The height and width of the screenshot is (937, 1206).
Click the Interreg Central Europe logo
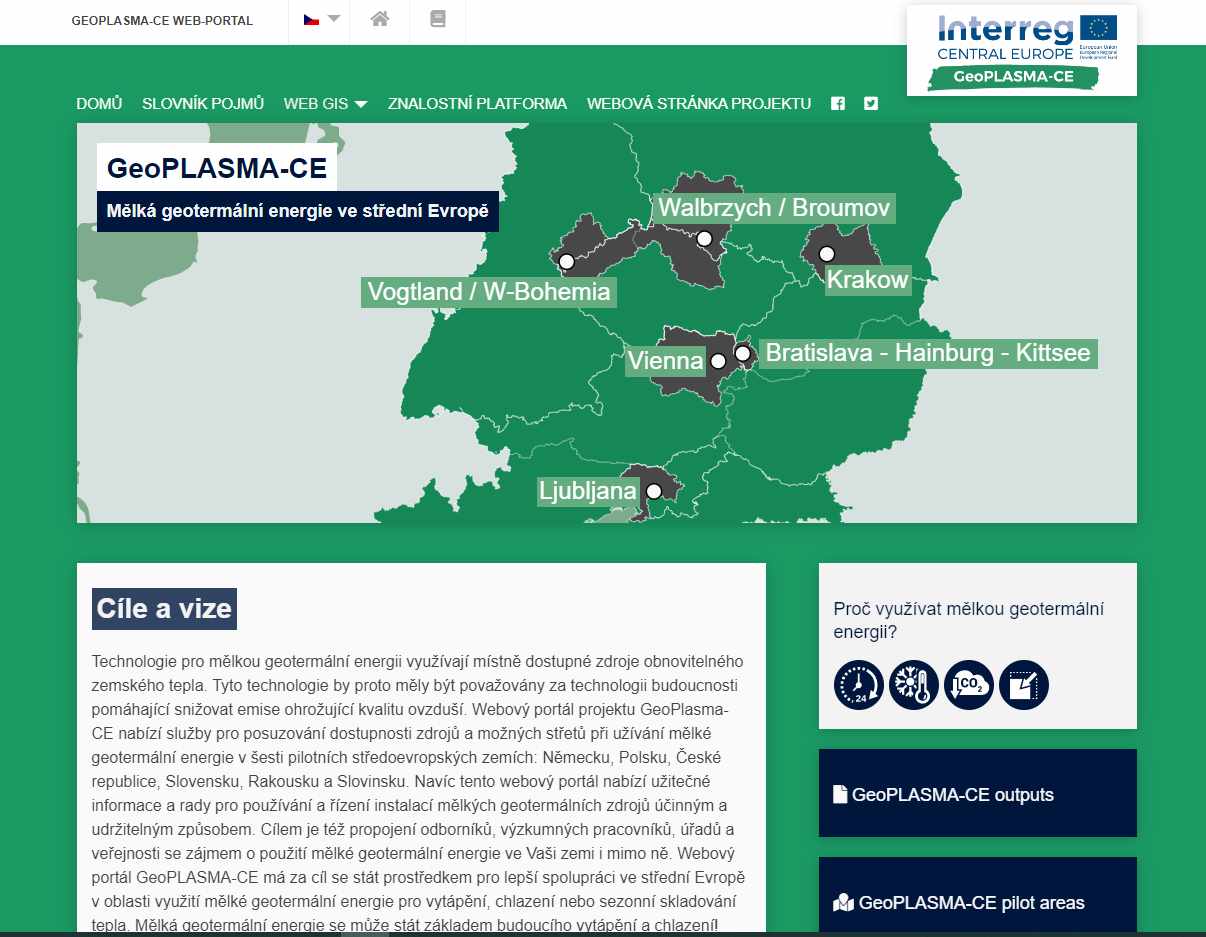(x=1022, y=50)
